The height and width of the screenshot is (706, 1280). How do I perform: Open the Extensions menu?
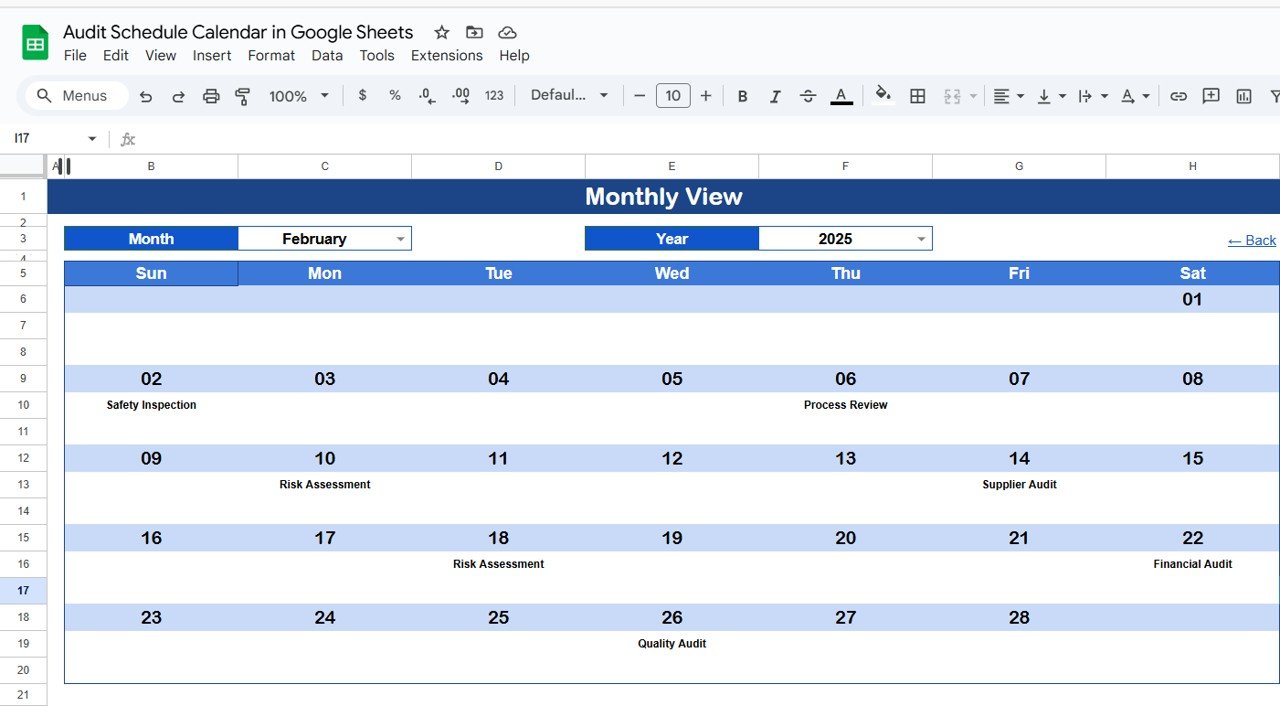click(447, 56)
